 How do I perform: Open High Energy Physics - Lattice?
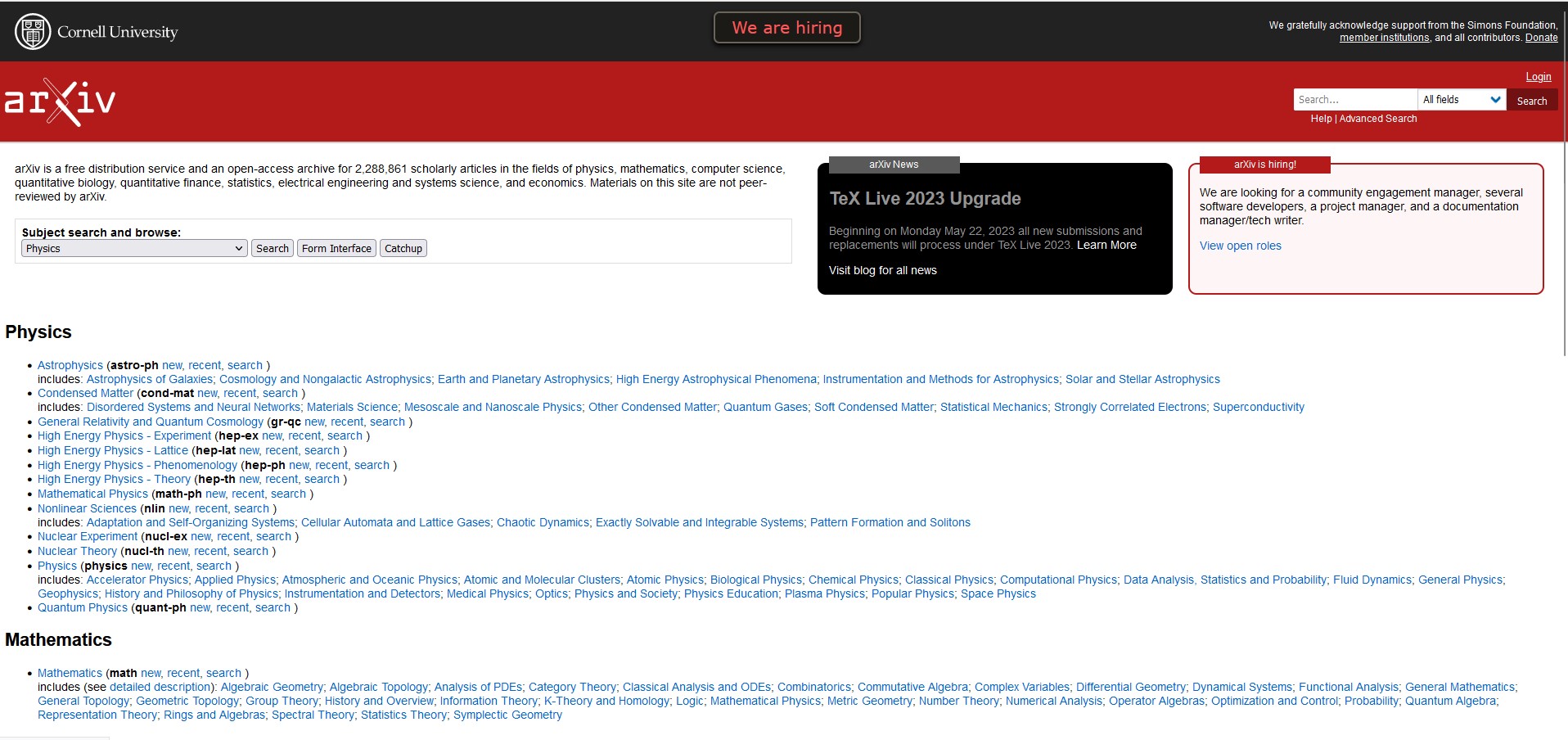(x=113, y=451)
